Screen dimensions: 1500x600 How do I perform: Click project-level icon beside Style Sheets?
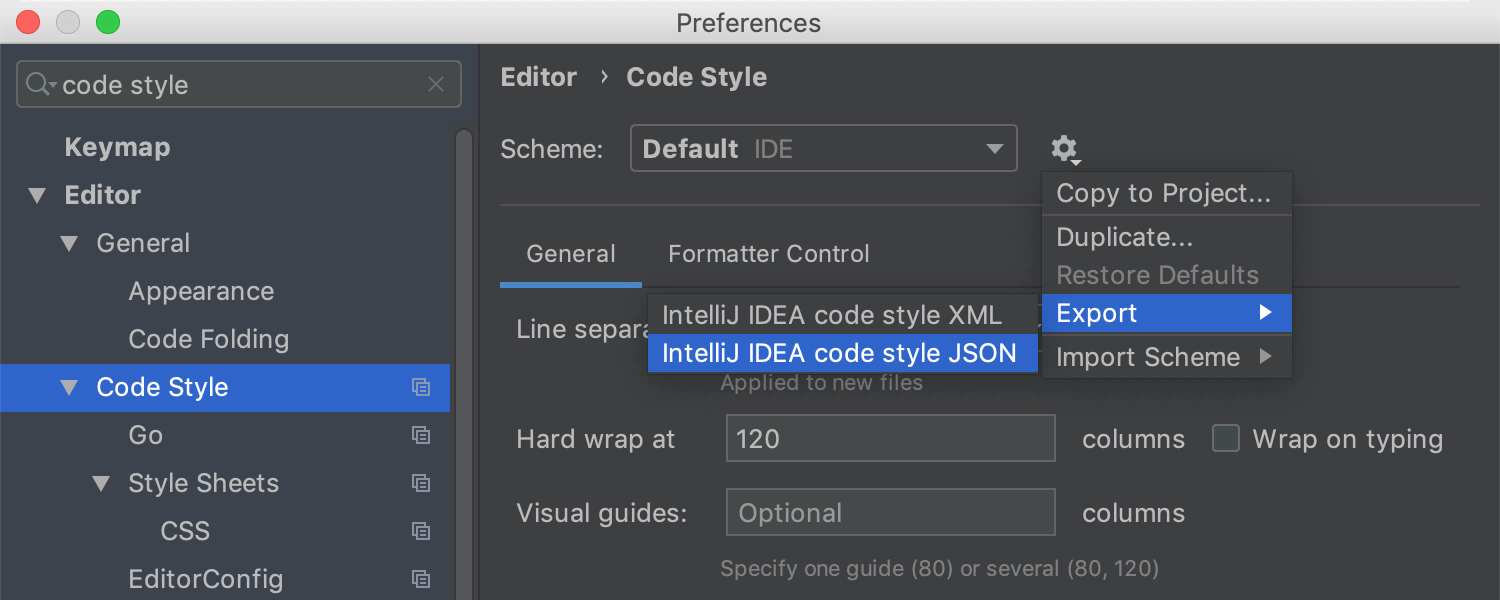(x=421, y=484)
